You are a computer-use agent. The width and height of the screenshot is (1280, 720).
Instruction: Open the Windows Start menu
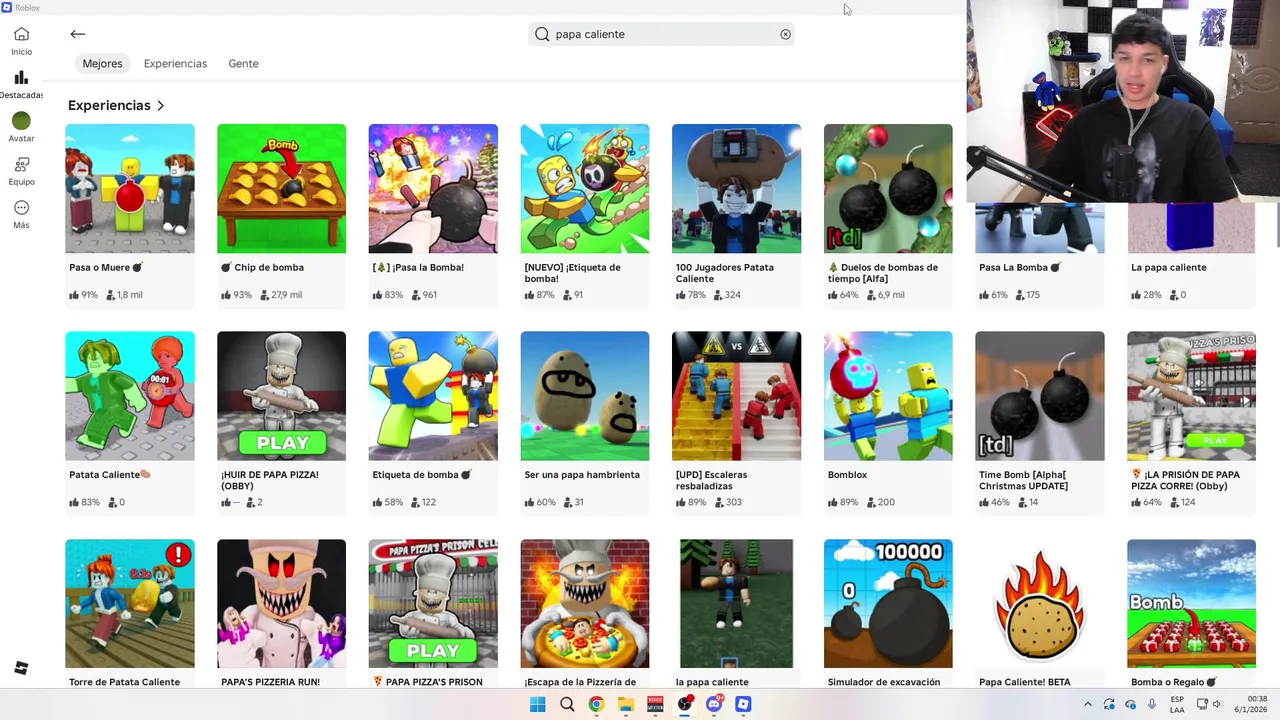click(x=537, y=704)
